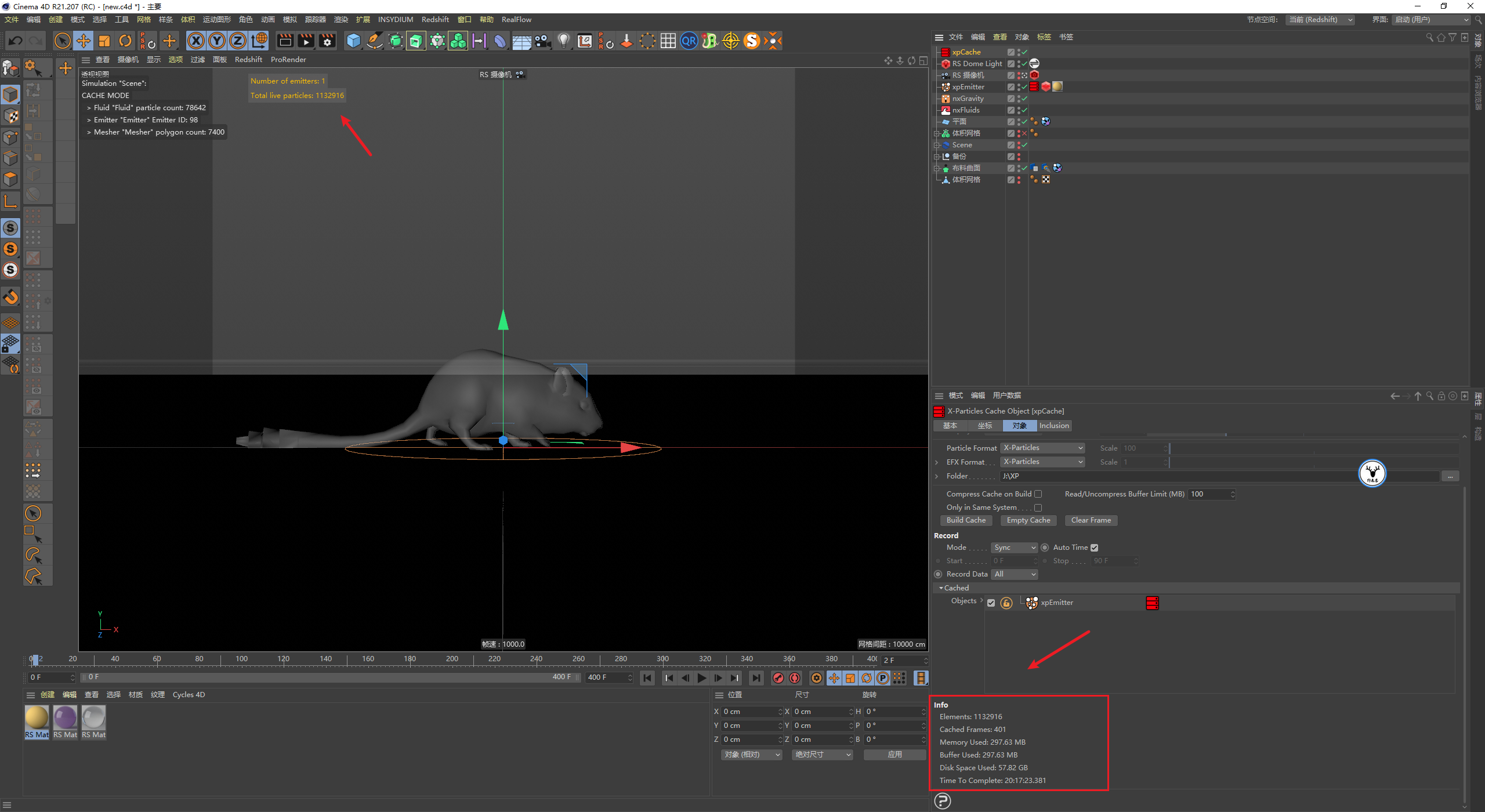Click the Empty Cache button
Screen dimensions: 1485x812
(x=1028, y=520)
